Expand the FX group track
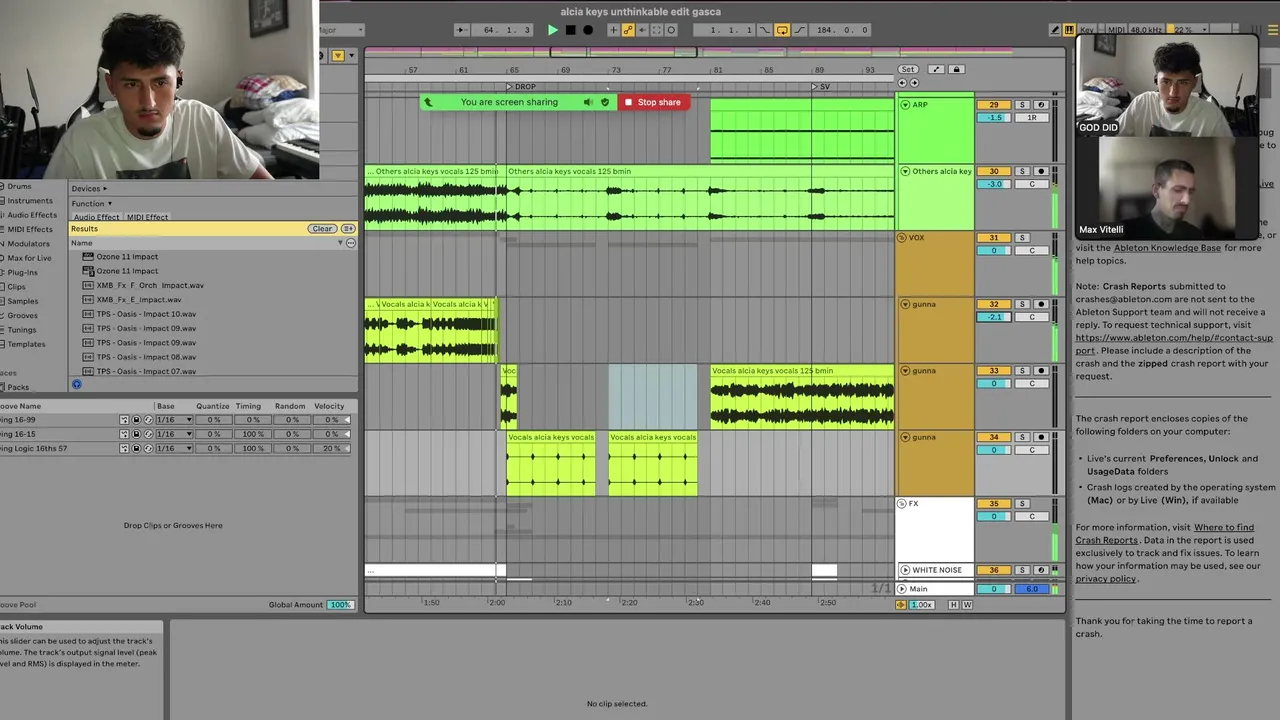This screenshot has width=1280, height=720. pos(902,504)
